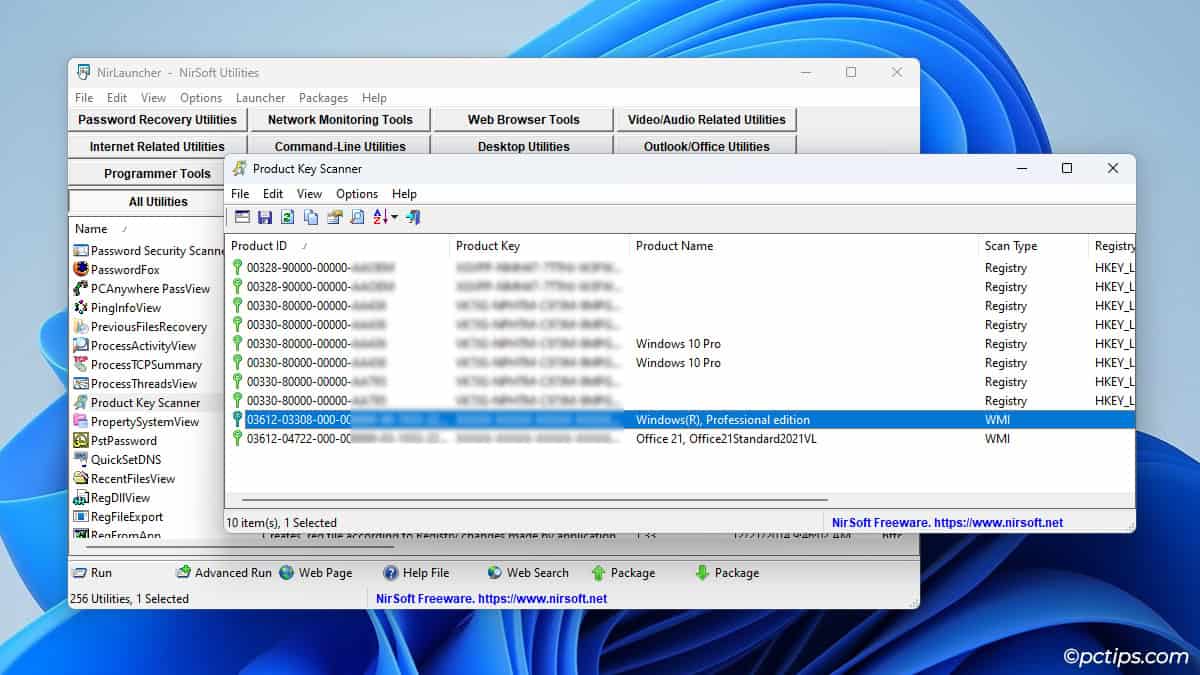Save the product key list

(x=265, y=217)
